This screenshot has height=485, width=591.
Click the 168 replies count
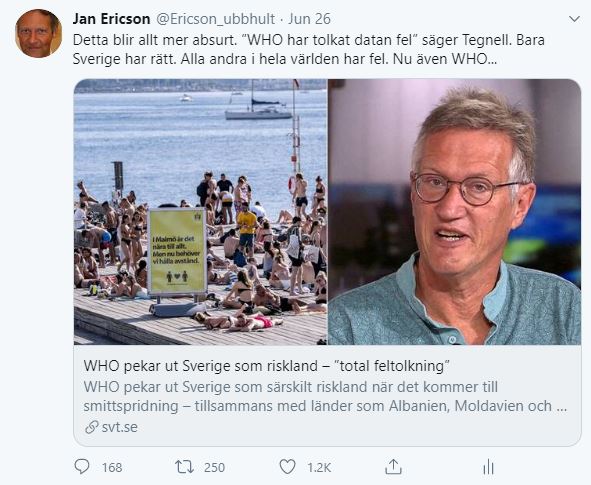pos(112,468)
